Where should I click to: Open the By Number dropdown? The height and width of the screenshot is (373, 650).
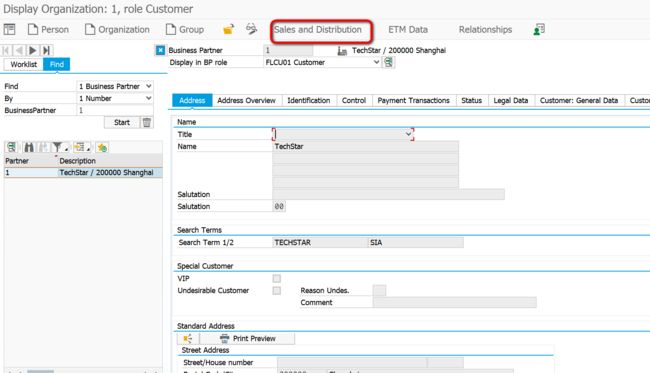click(115, 98)
